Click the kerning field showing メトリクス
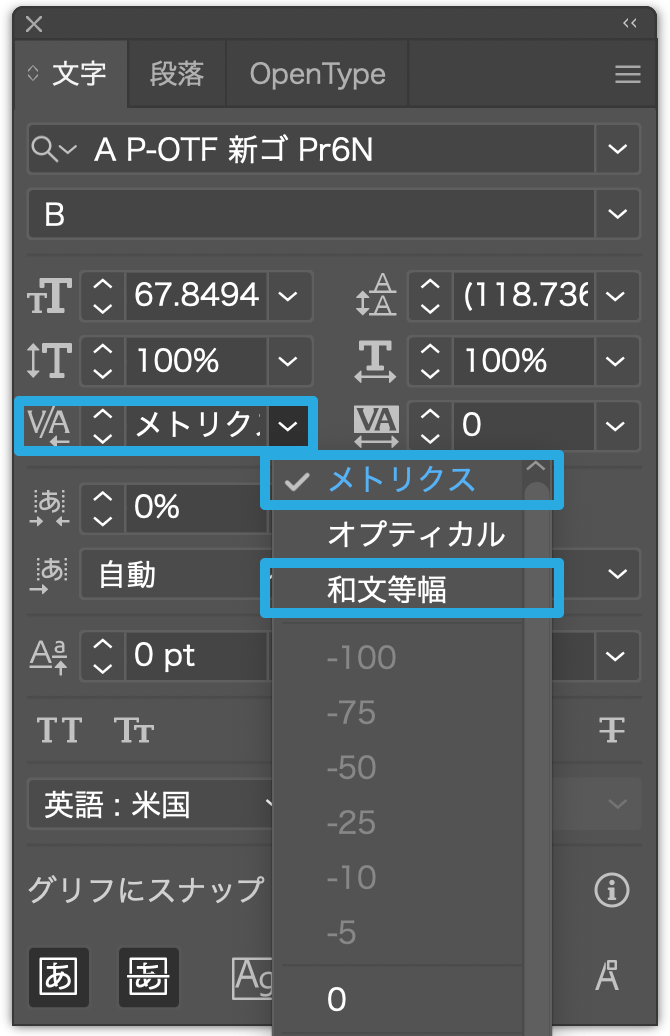Screen dimensions: 670x1036 coord(196,426)
